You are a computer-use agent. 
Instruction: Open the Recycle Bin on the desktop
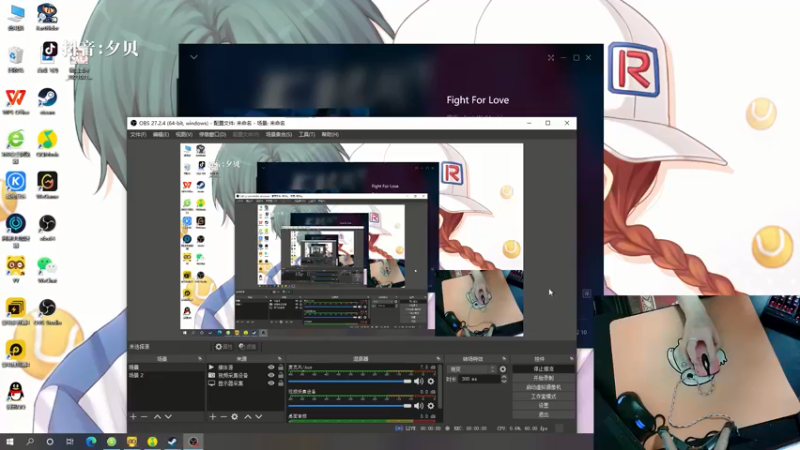(16, 59)
